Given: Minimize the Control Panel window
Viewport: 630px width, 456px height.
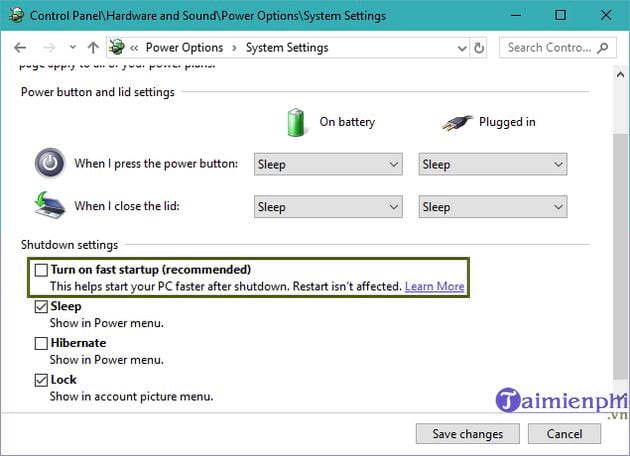Looking at the screenshot, I should pyautogui.click(x=516, y=16).
